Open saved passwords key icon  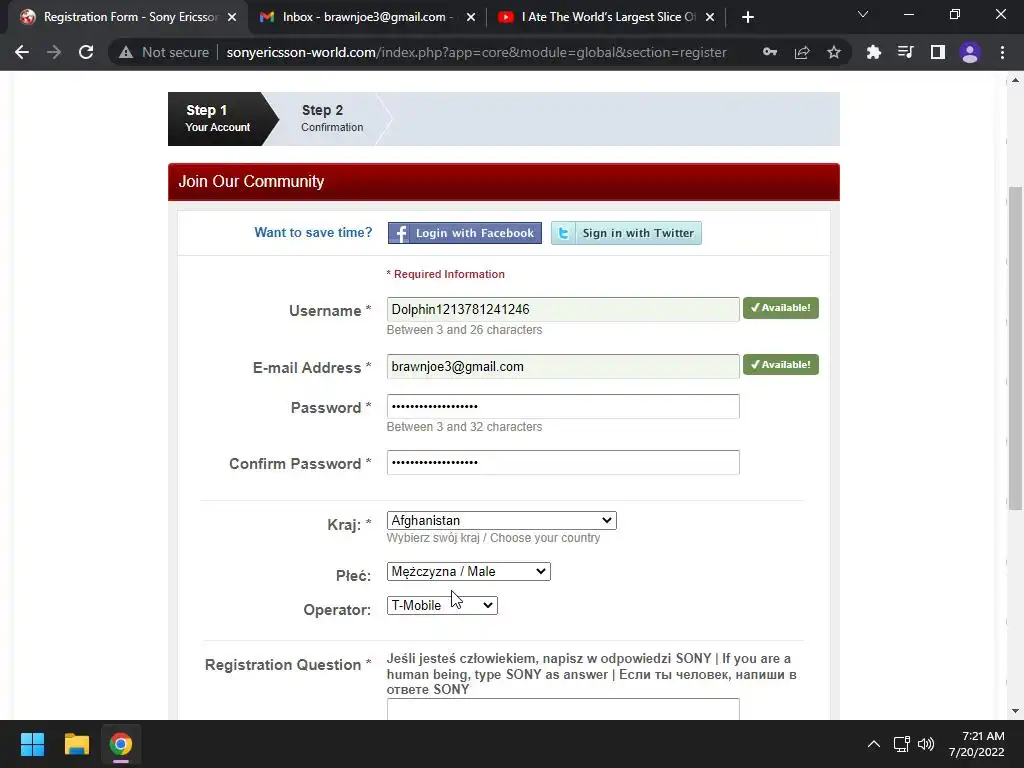[x=770, y=52]
